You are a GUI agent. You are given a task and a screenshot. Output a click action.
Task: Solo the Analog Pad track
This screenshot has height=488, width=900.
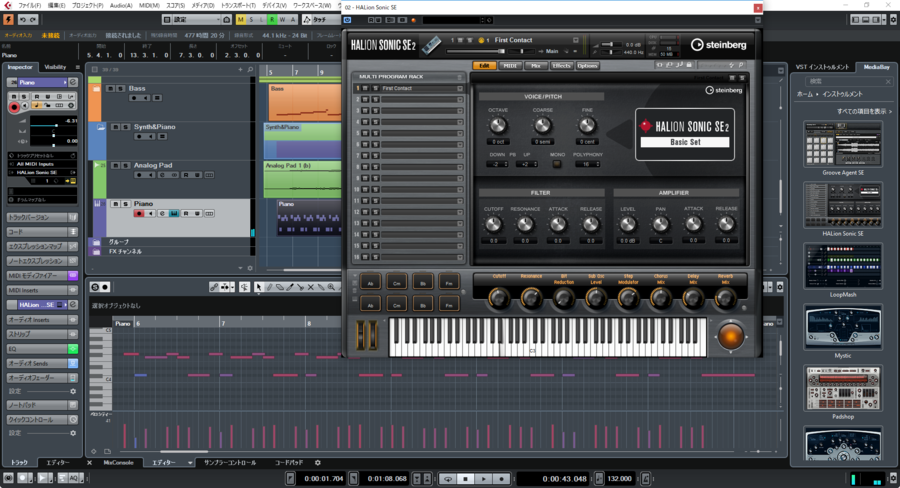(125, 165)
